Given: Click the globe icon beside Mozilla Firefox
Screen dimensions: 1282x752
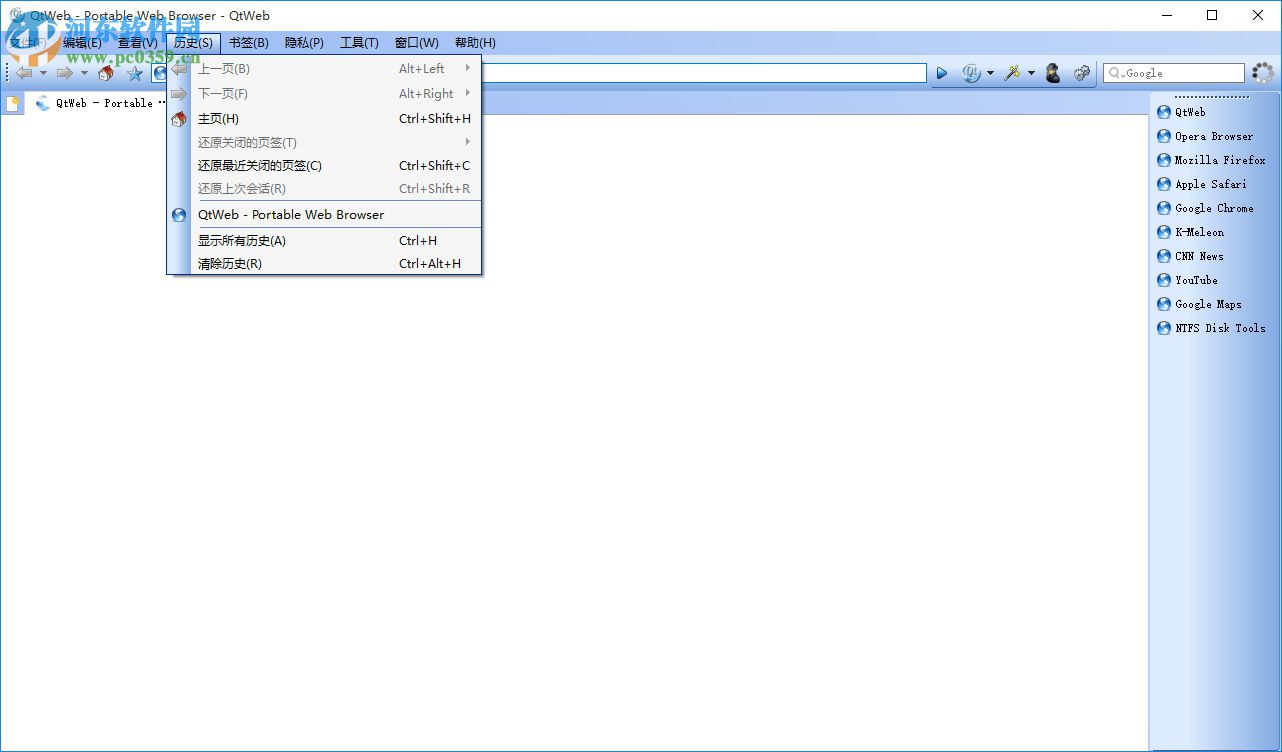Looking at the screenshot, I should (1164, 160).
